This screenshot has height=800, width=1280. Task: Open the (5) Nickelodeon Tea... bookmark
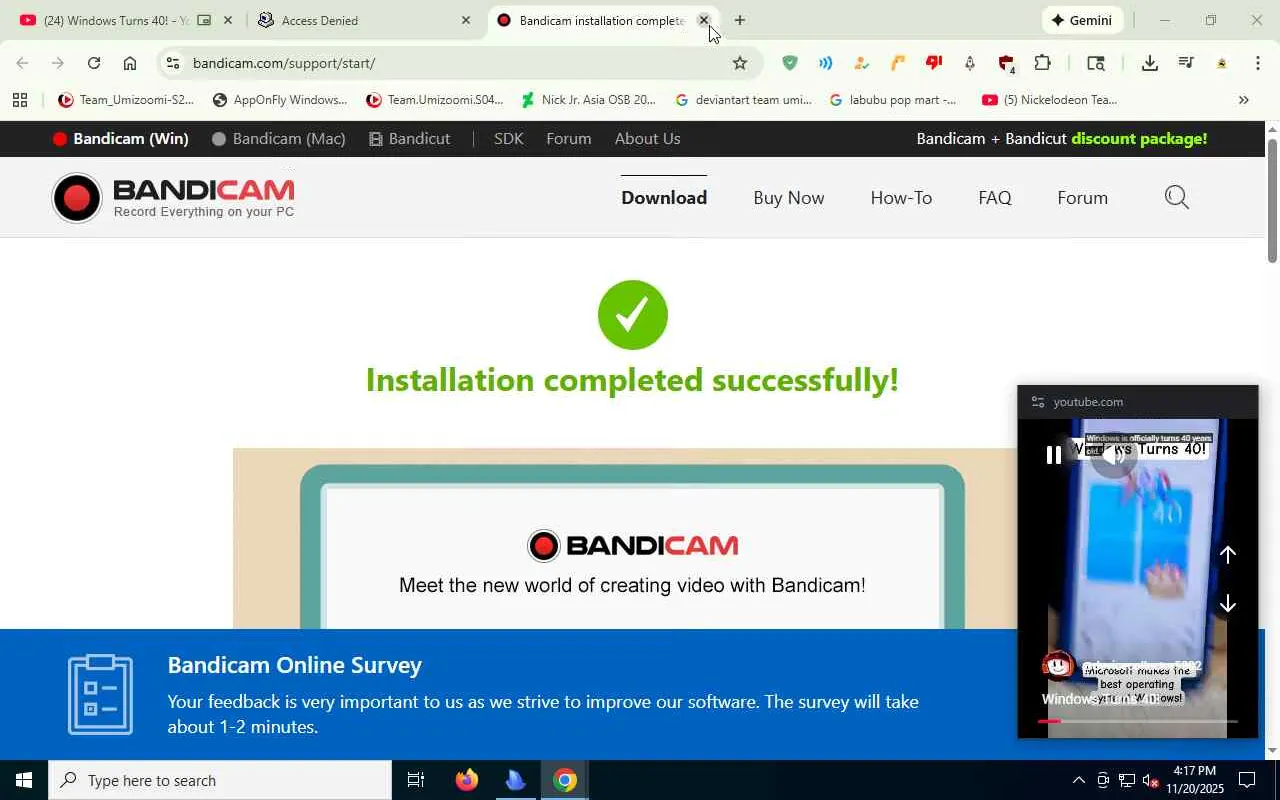point(1050,100)
